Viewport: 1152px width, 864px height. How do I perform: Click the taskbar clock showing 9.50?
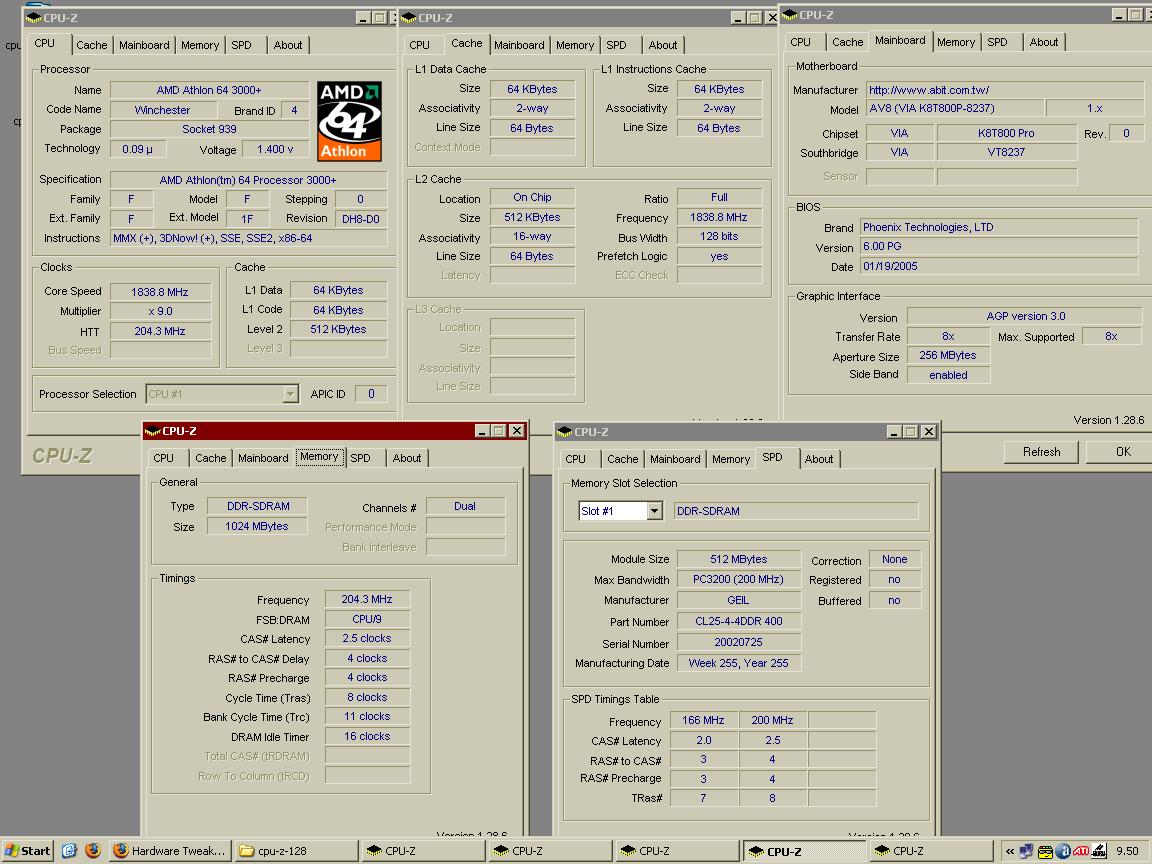[1127, 852]
